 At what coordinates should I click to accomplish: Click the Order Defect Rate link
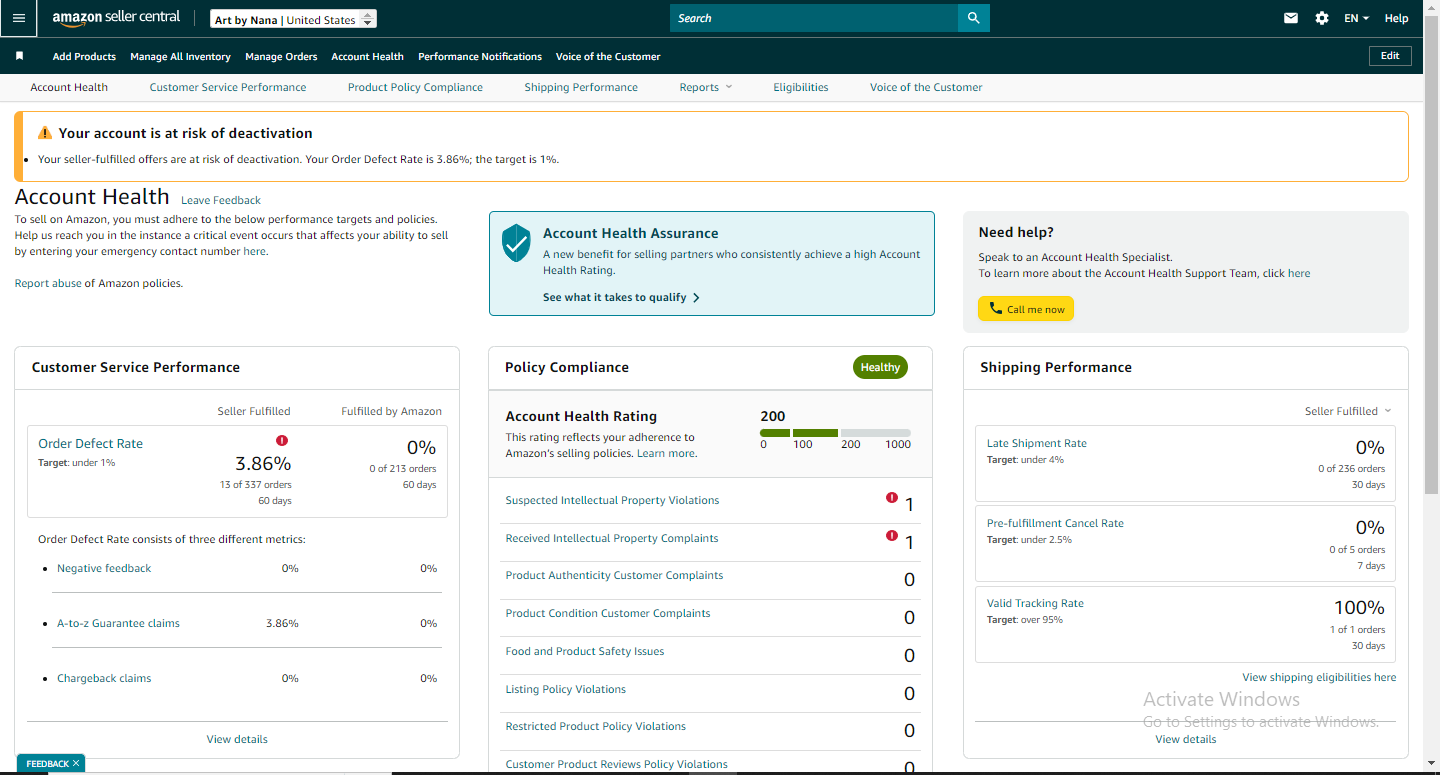(x=91, y=443)
